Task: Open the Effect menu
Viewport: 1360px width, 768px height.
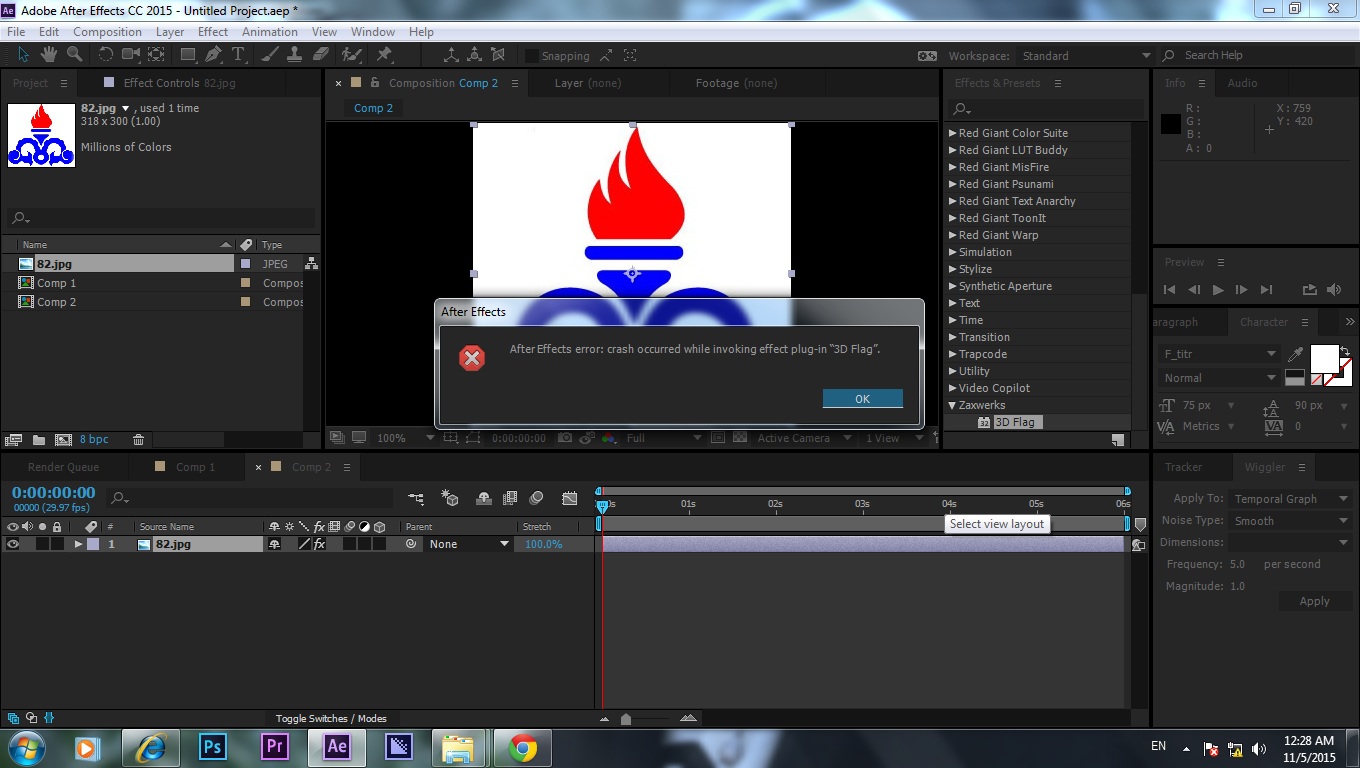Action: pyautogui.click(x=212, y=32)
